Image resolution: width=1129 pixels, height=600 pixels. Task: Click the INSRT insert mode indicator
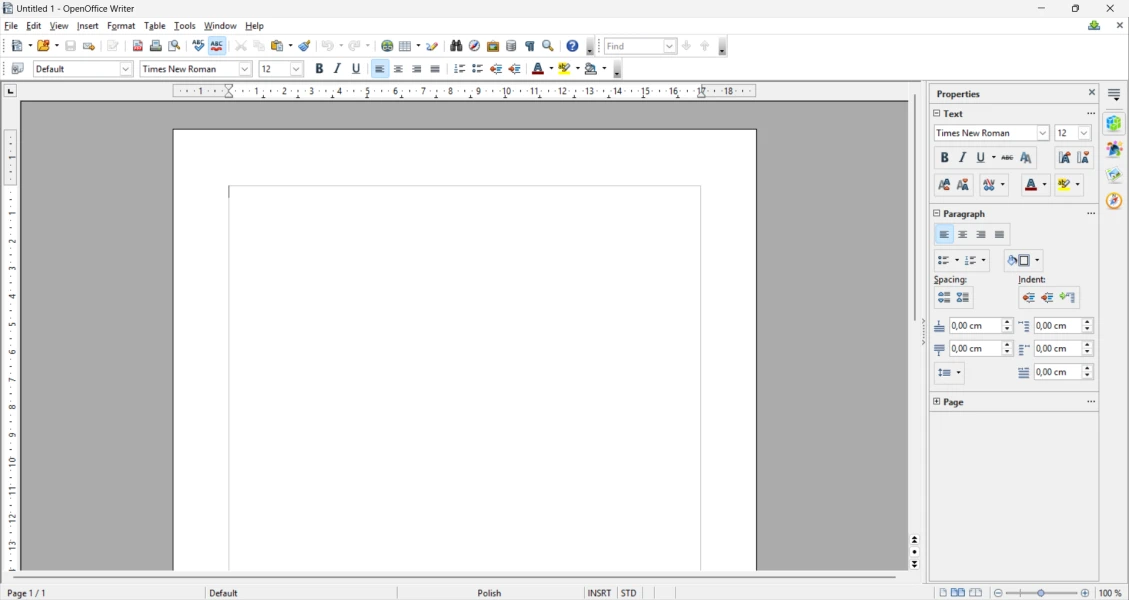pos(599,593)
